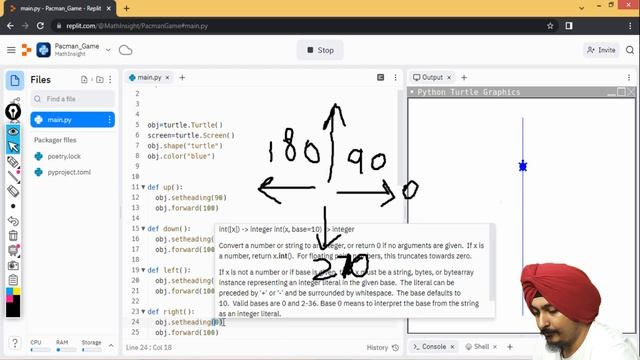Open file History
Screen dimensions: 640x360
[x=382, y=347]
